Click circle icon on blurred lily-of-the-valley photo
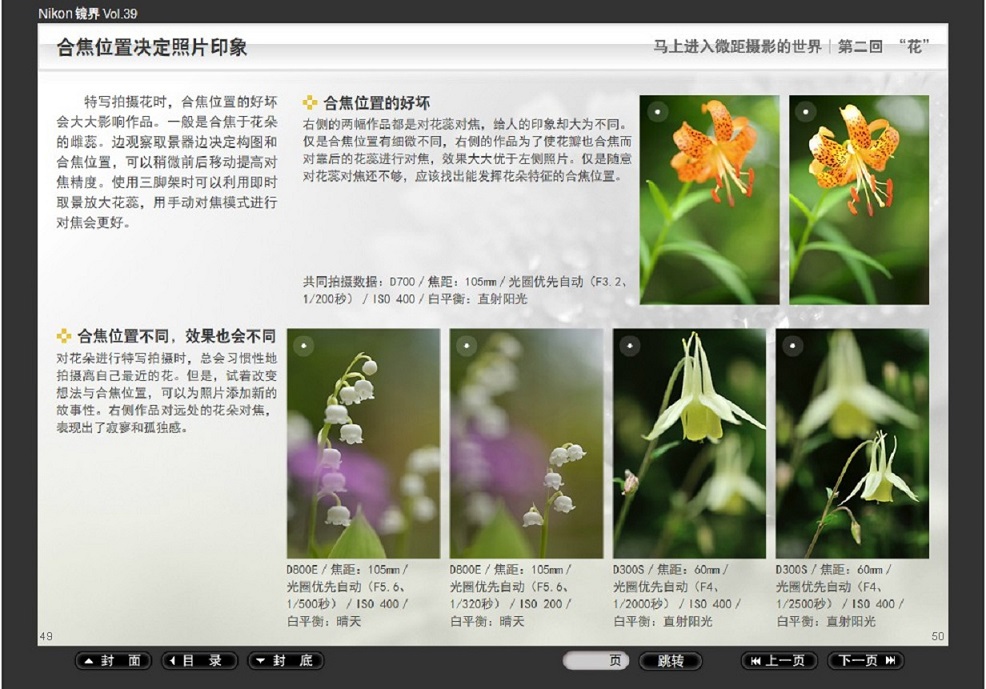The image size is (986, 689). 466,345
